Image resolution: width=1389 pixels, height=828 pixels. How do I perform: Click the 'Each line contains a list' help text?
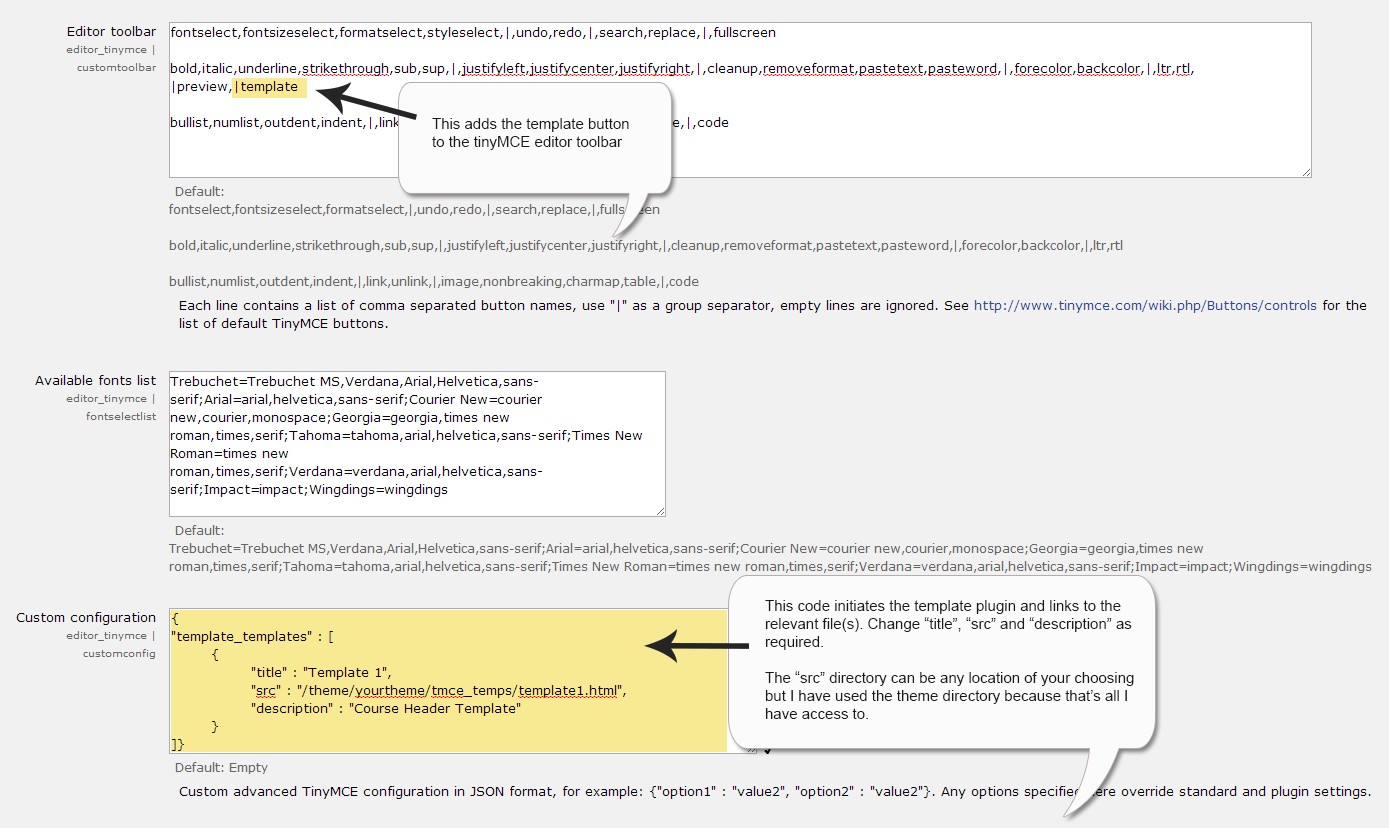[x=772, y=315]
